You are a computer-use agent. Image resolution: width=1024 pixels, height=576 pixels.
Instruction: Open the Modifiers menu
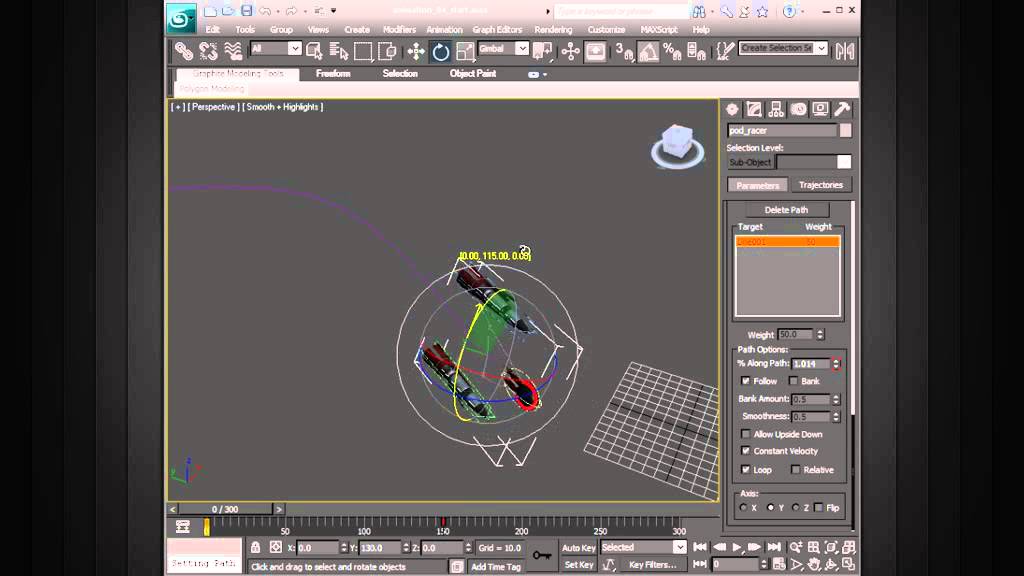[399, 29]
